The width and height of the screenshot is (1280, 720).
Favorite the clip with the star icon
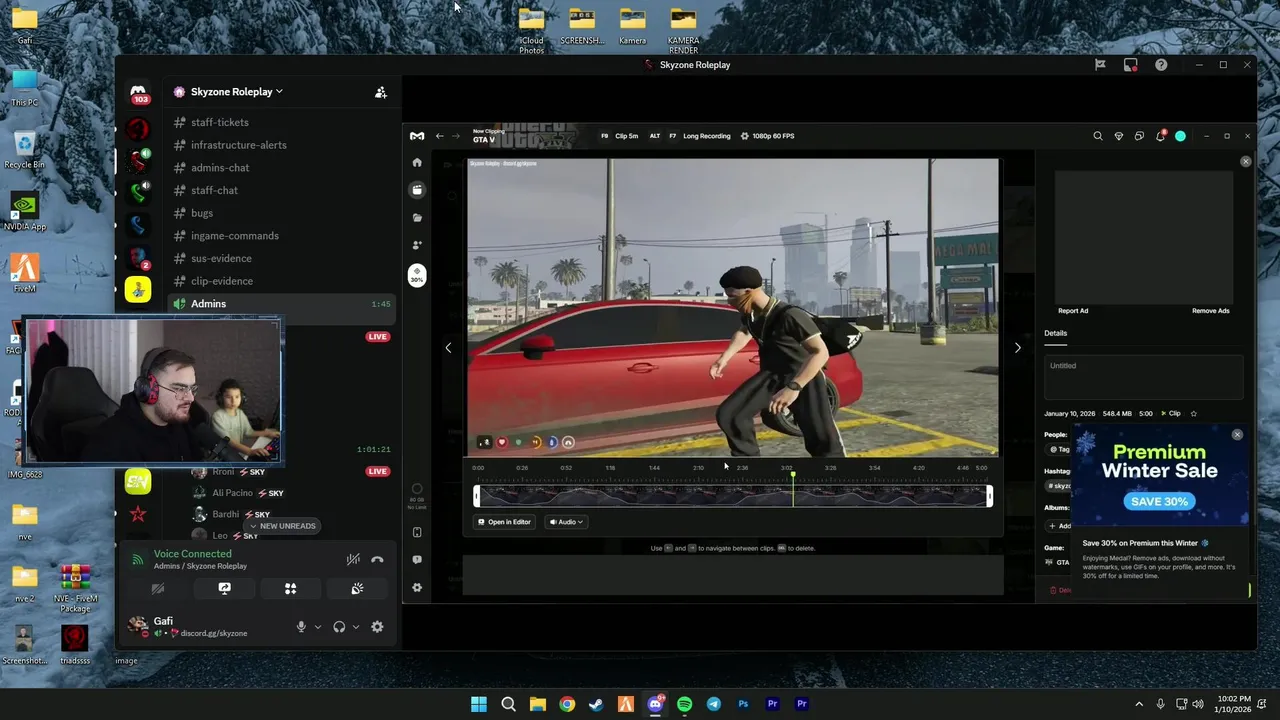pyautogui.click(x=1193, y=413)
